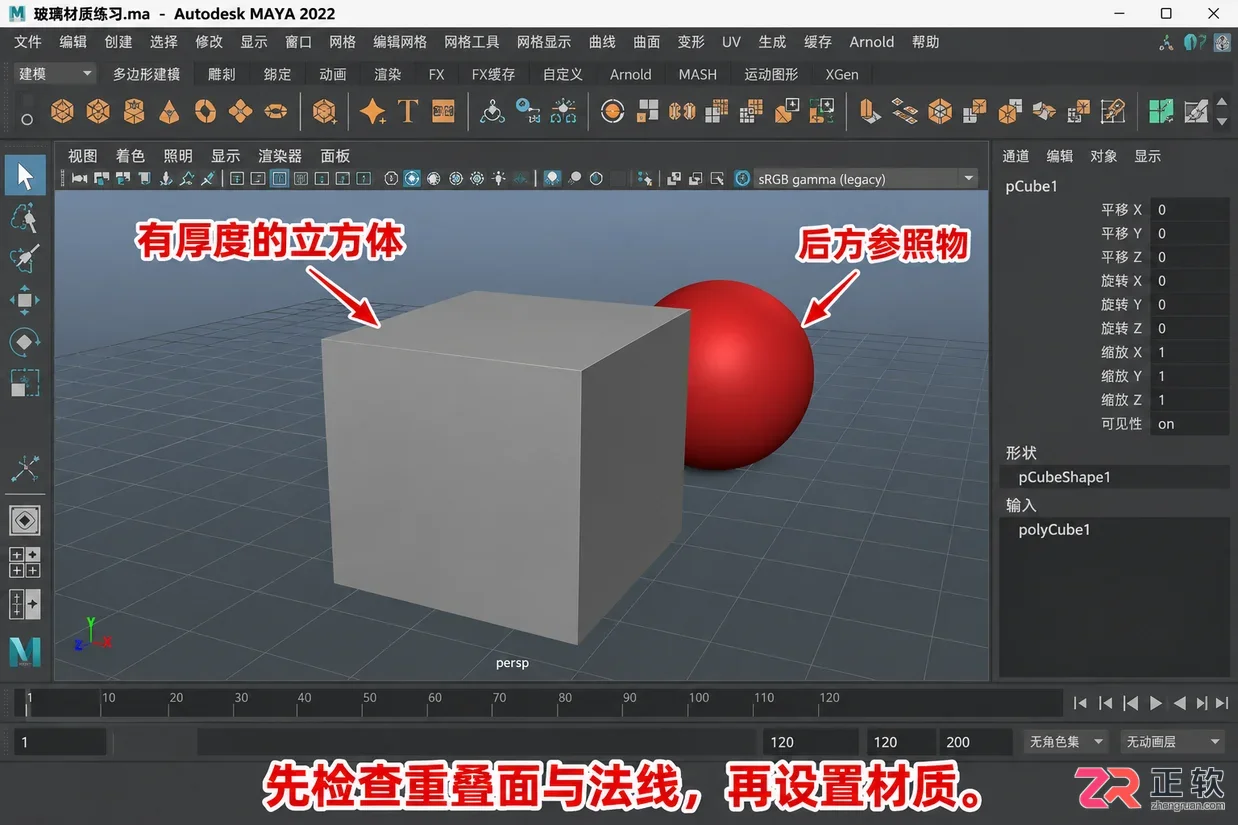The height and width of the screenshot is (825, 1238).
Task: Open the Channel Box 通道 menu
Action: pos(1016,156)
